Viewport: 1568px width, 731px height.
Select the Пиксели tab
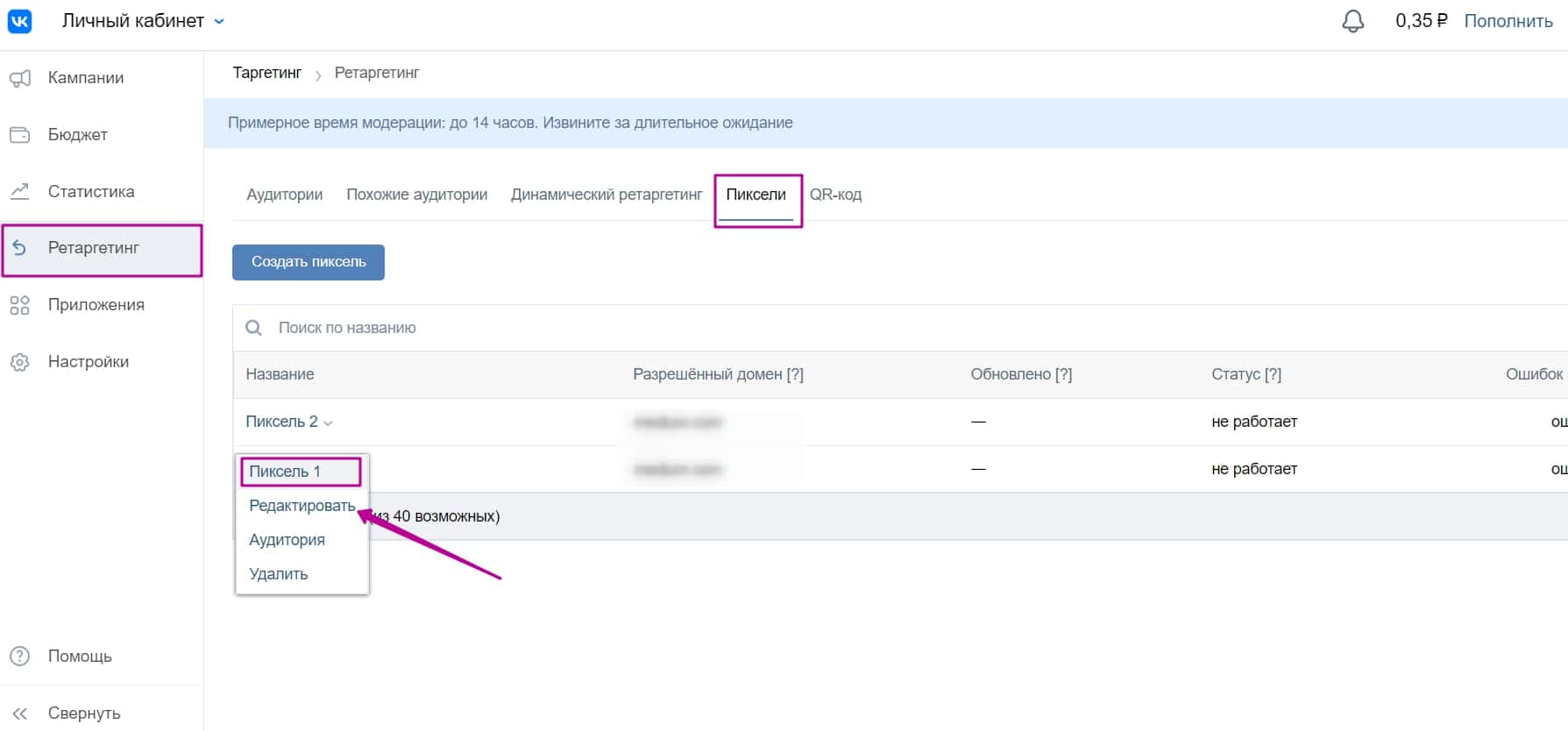click(756, 195)
